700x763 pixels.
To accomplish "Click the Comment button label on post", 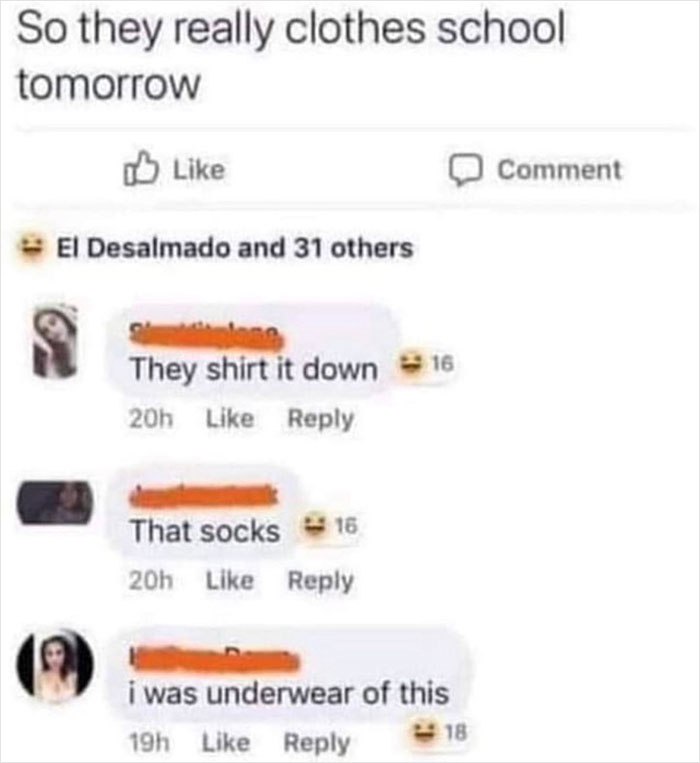I will pos(559,170).
